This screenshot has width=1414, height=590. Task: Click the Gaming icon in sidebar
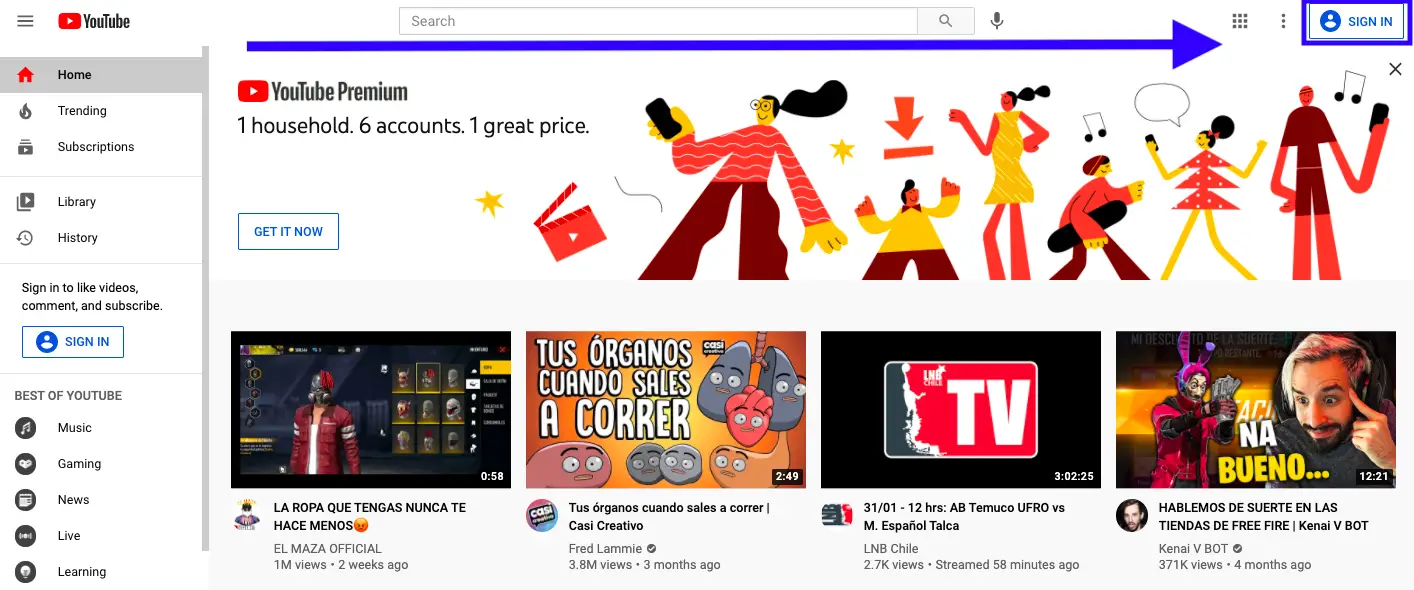pyautogui.click(x=26, y=464)
